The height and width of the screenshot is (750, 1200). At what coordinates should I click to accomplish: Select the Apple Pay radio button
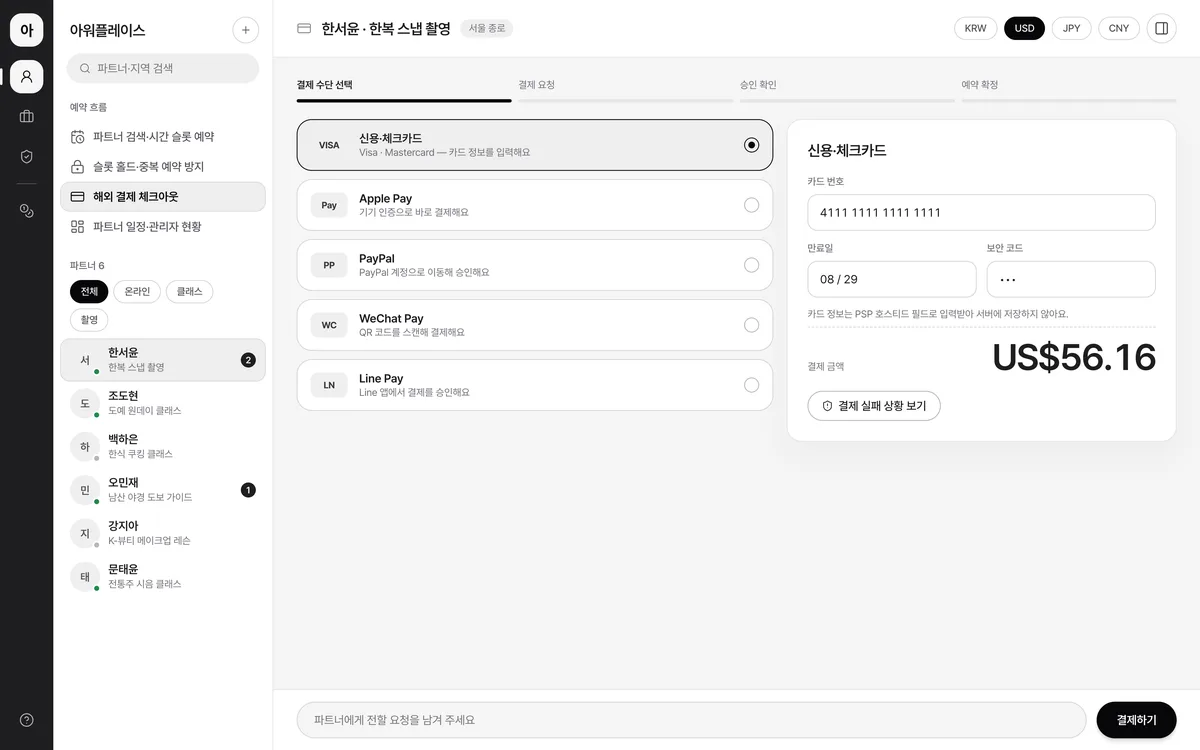752,205
